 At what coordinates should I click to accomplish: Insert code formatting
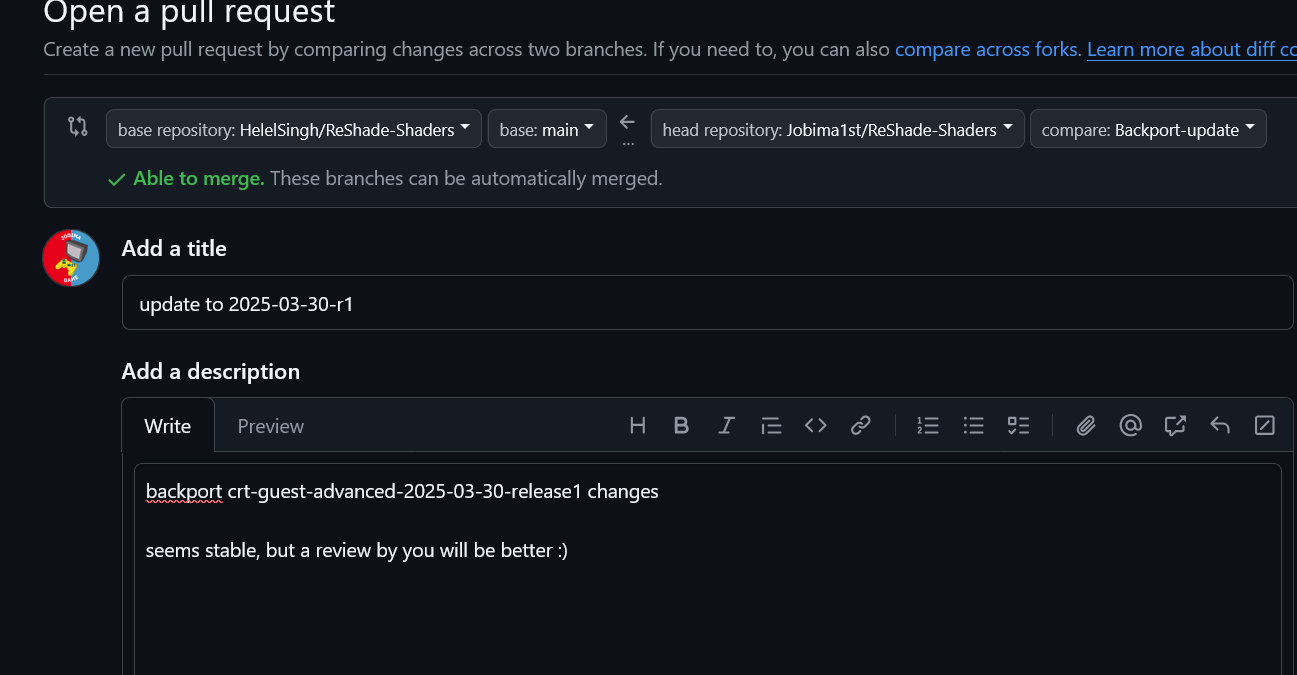coord(816,426)
